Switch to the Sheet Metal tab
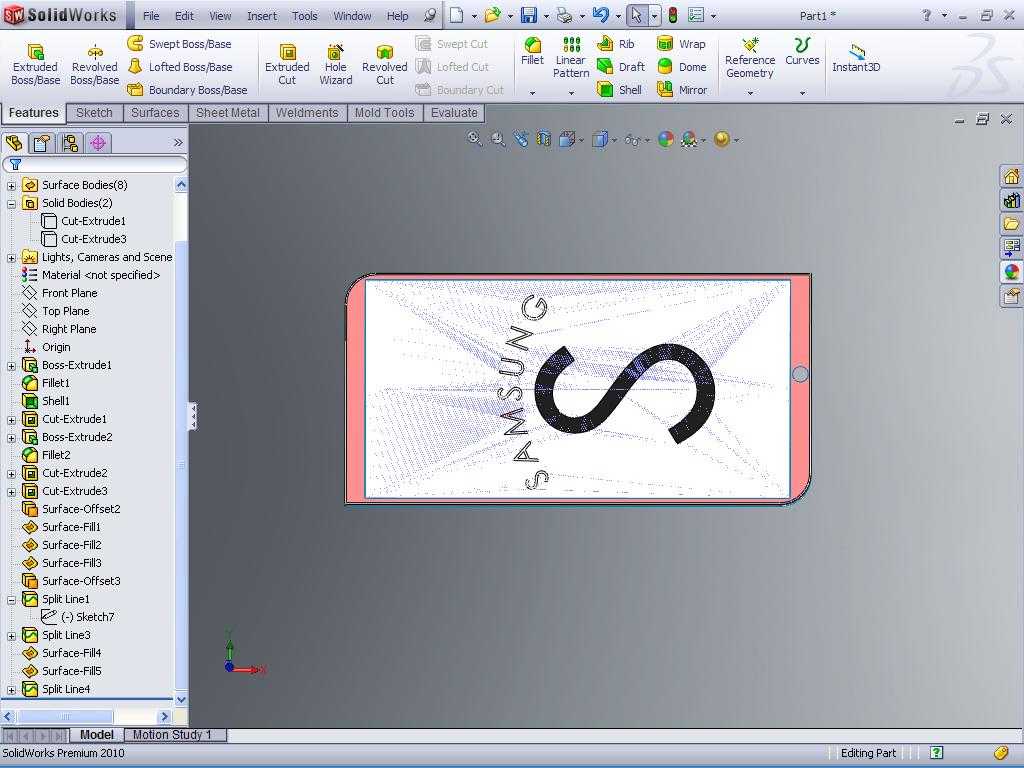 [x=228, y=112]
